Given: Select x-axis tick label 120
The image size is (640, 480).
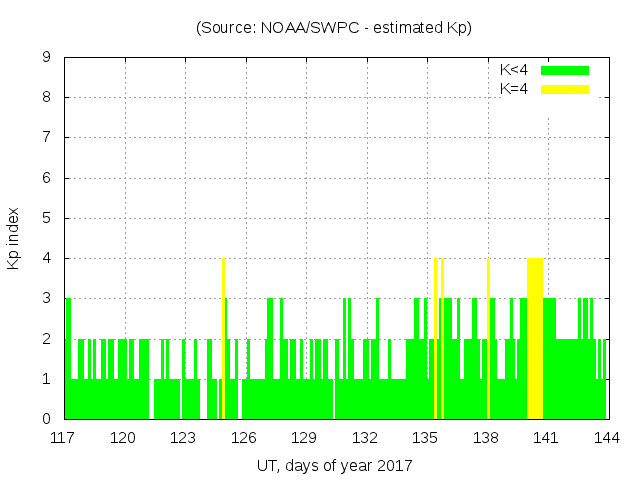Looking at the screenshot, I should pyautogui.click(x=124, y=437).
